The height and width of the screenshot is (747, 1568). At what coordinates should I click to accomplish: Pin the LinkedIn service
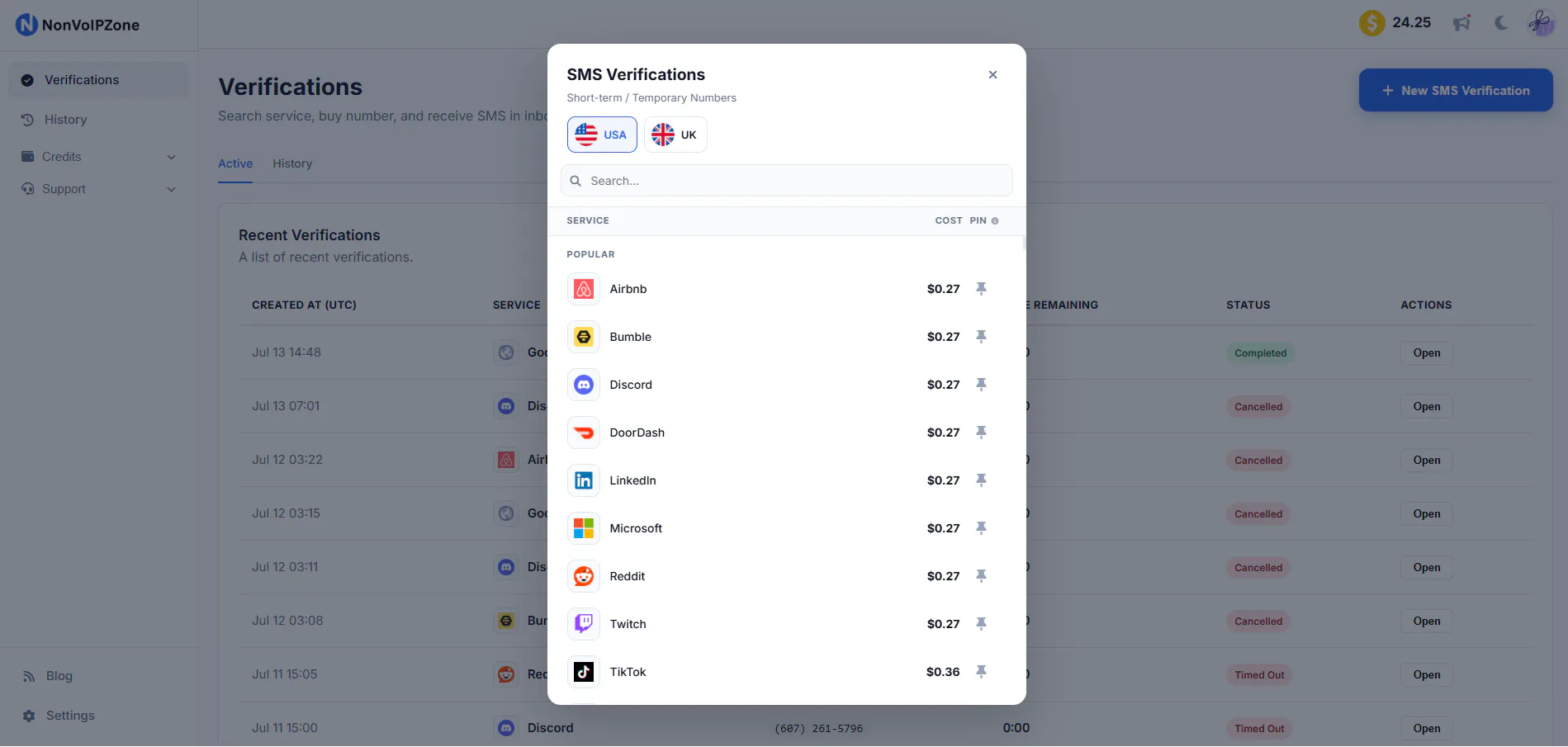(x=981, y=480)
